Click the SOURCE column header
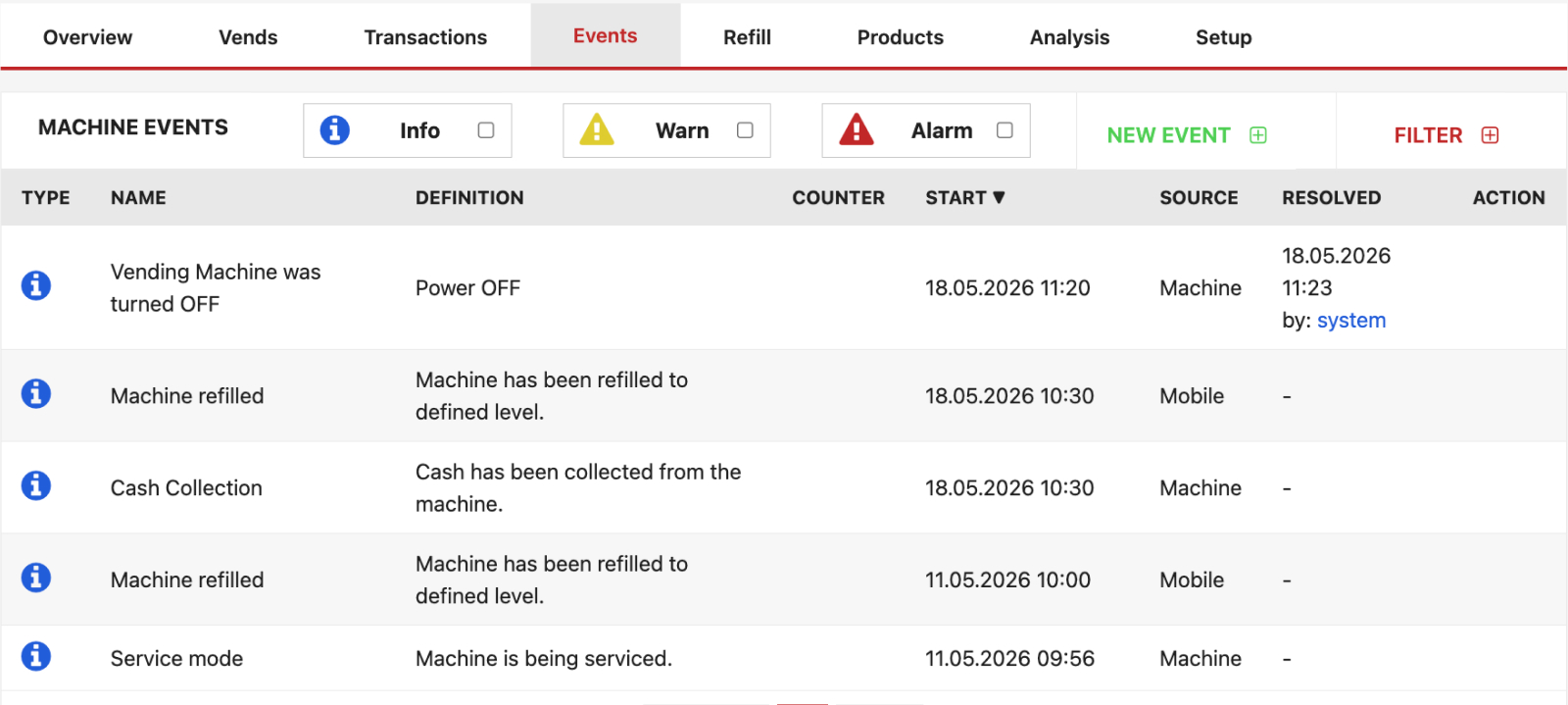Viewport: 1568px width, 705px height. click(x=1199, y=197)
